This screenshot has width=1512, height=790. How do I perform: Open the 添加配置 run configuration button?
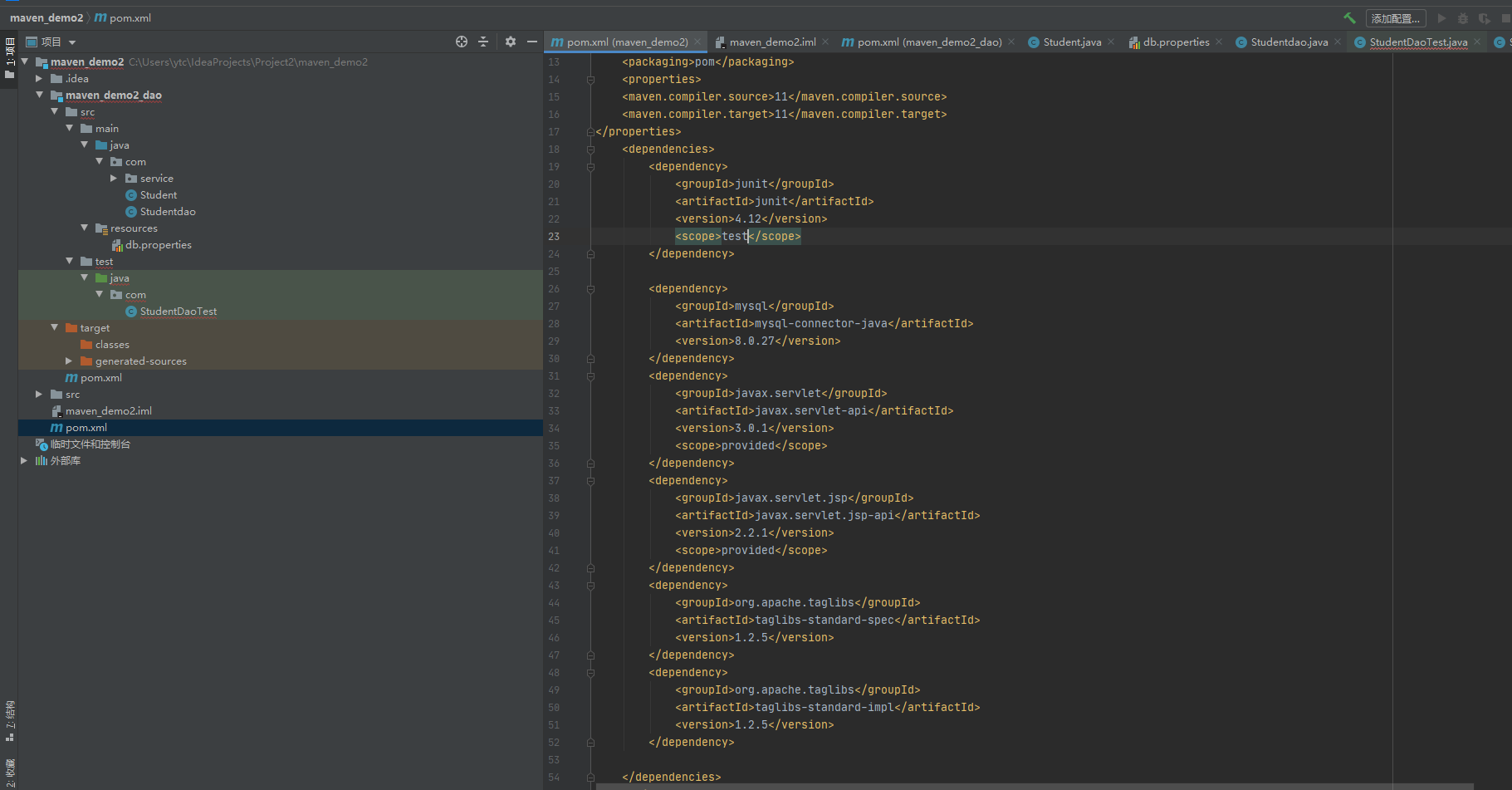coord(1395,18)
